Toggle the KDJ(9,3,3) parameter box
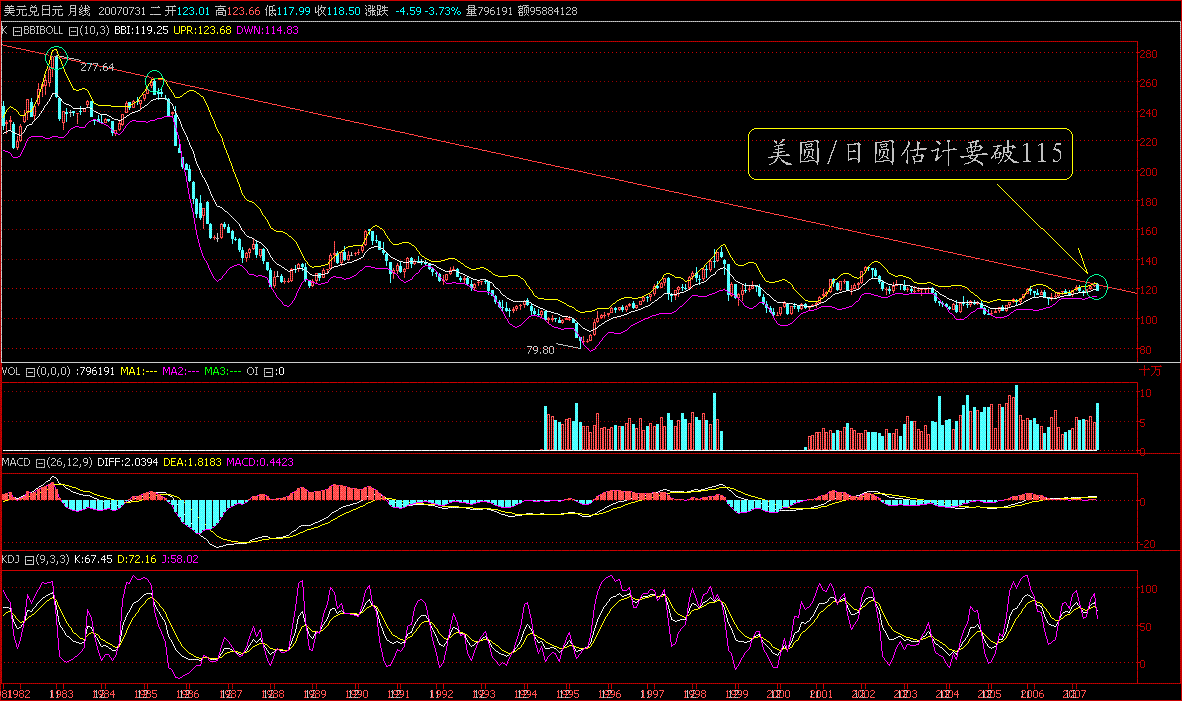This screenshot has width=1182, height=701. [x=28, y=560]
